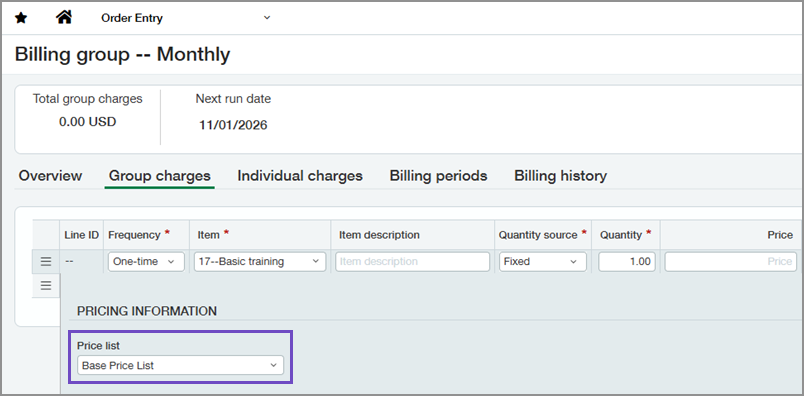804x396 pixels.
Task: Click the Quantity source column header
Action: tap(542, 235)
